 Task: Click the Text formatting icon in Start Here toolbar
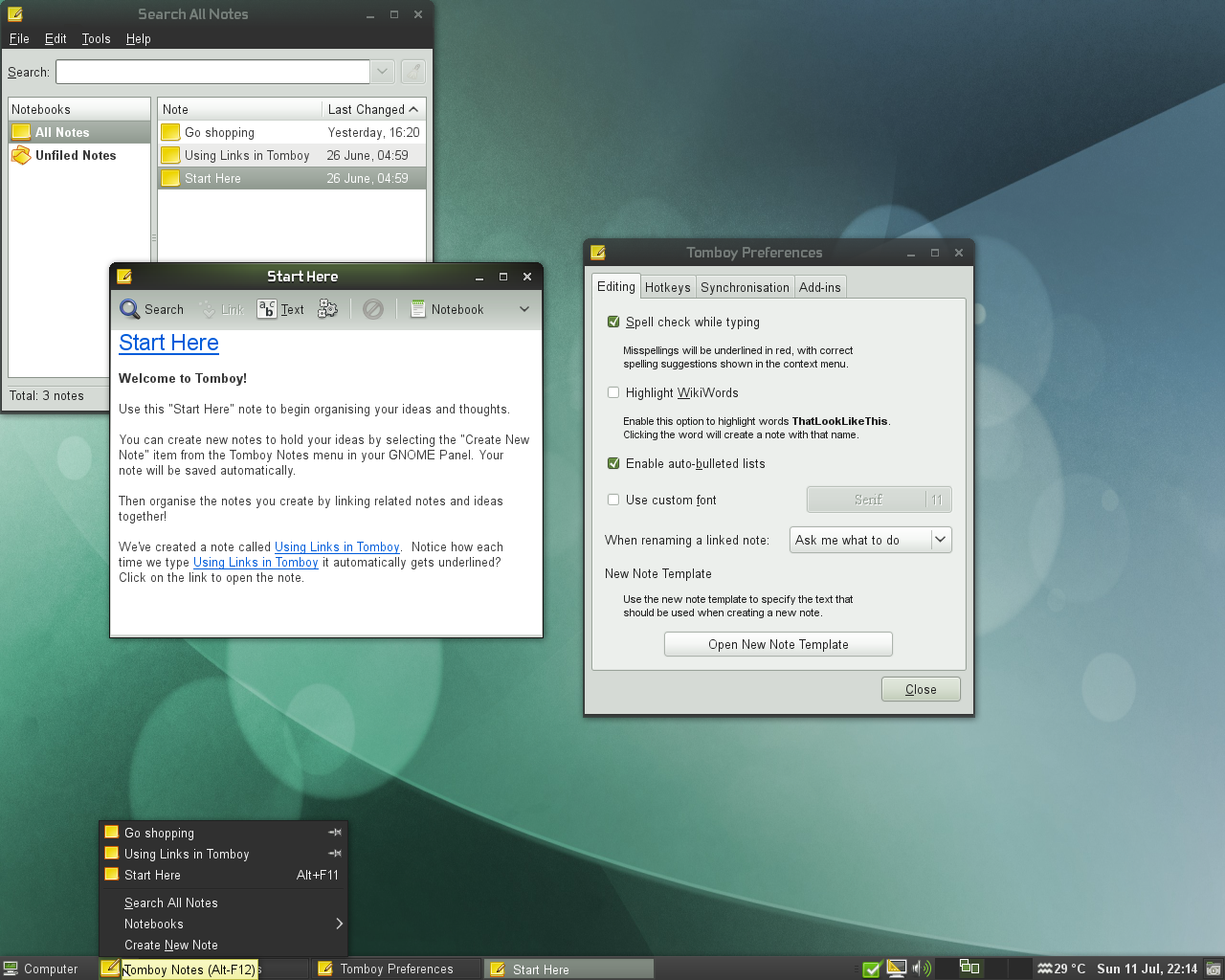pyautogui.click(x=267, y=309)
